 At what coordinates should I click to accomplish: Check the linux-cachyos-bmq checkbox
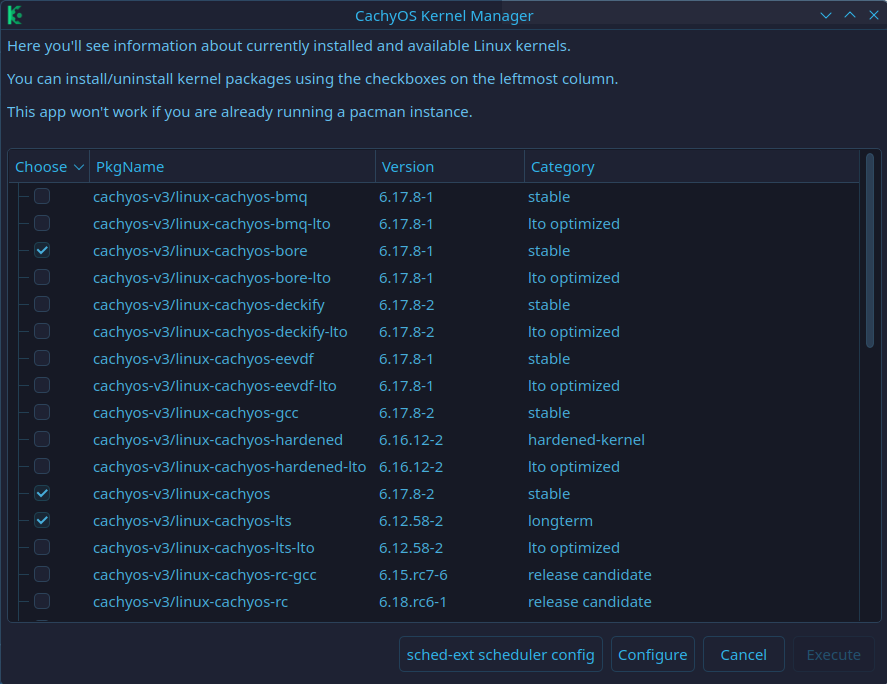42,196
